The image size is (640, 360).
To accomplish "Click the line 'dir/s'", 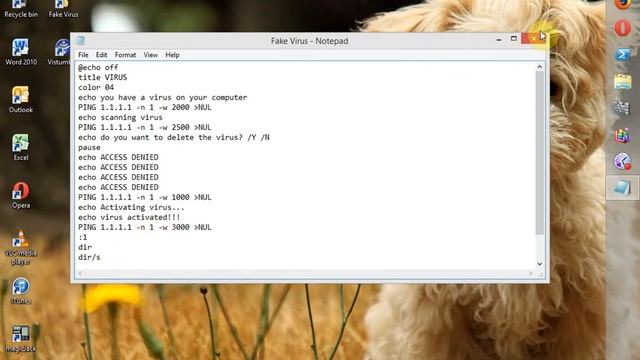I will (89, 257).
